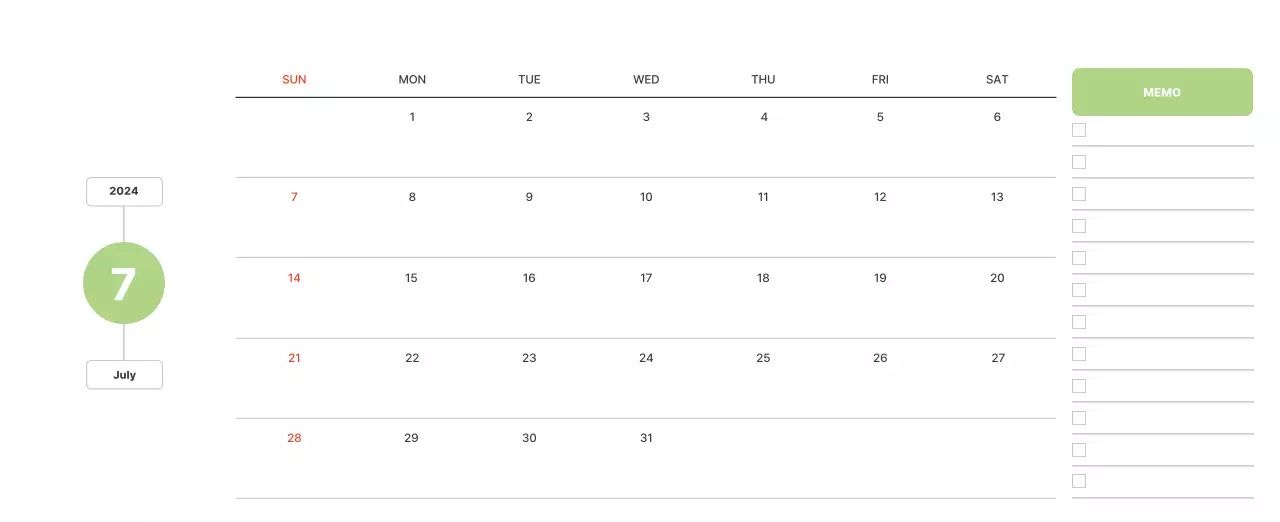Check the second memo checkbox
The height and width of the screenshot is (522, 1280).
pyautogui.click(x=1079, y=162)
